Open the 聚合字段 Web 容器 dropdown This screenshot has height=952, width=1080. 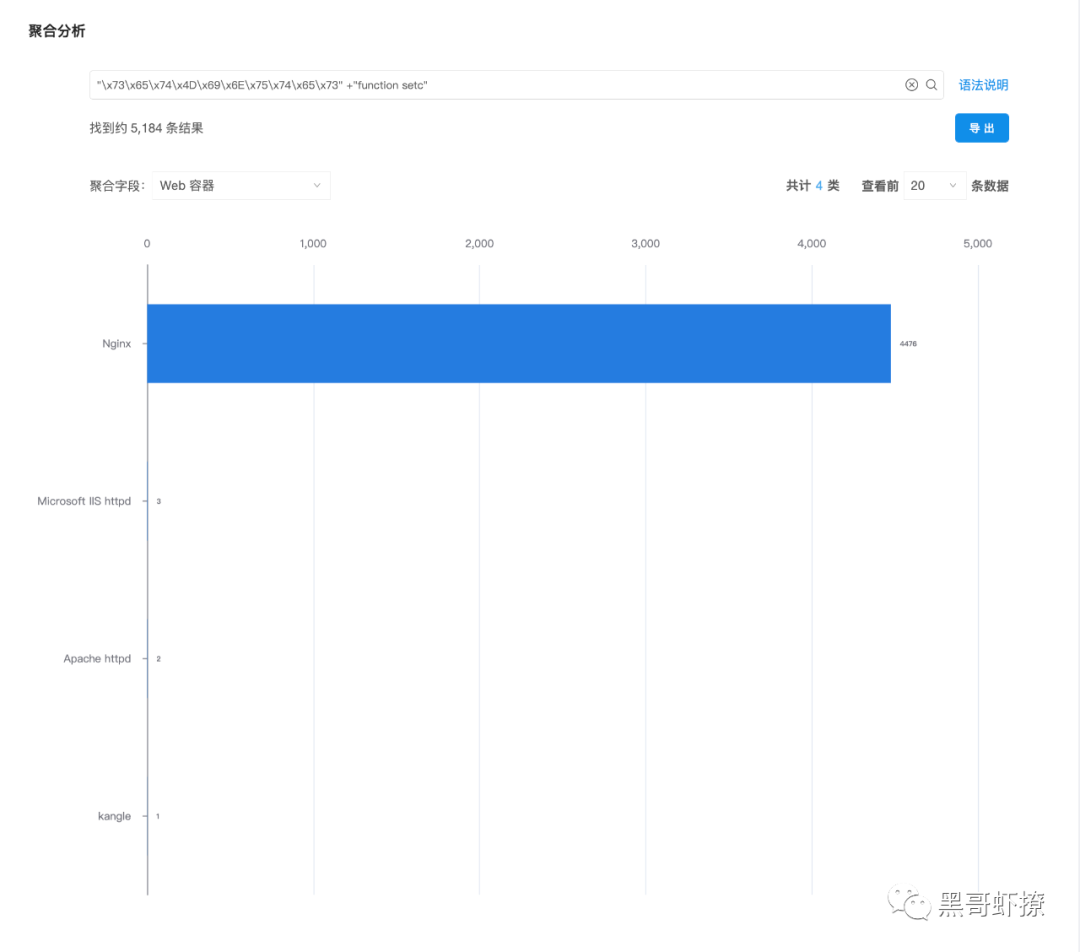241,185
